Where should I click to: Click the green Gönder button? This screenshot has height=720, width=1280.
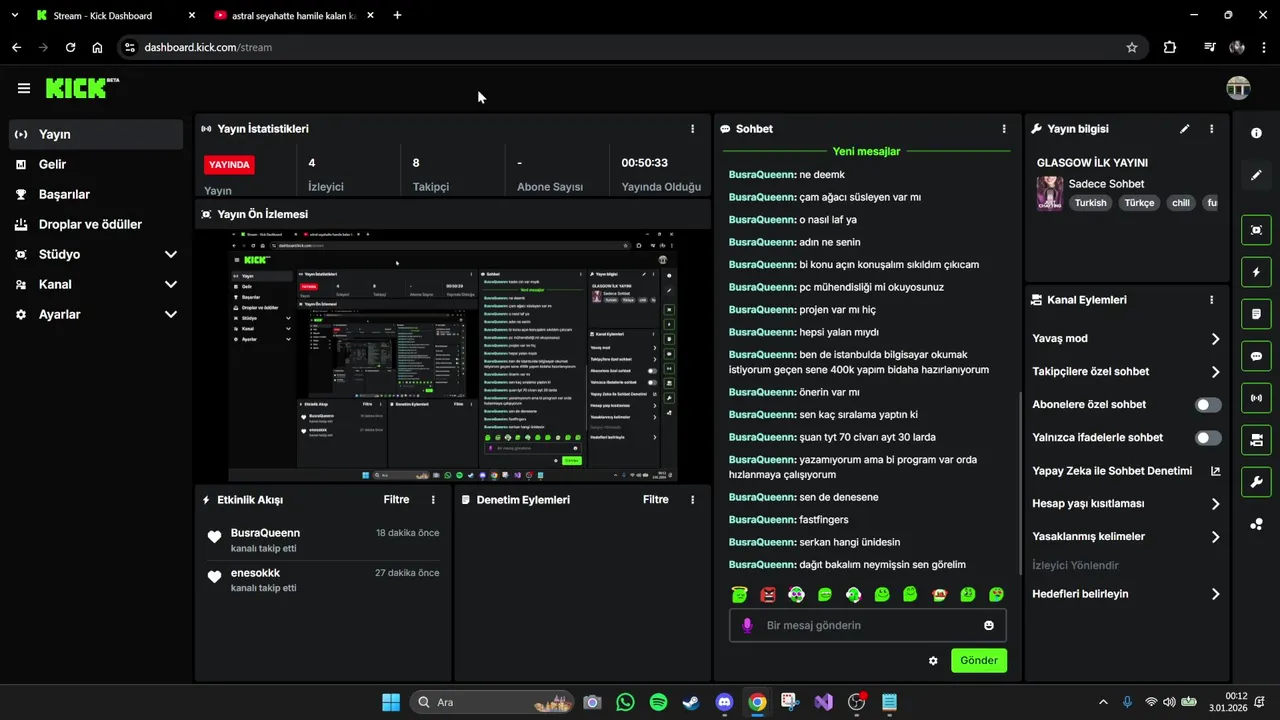[979, 661]
